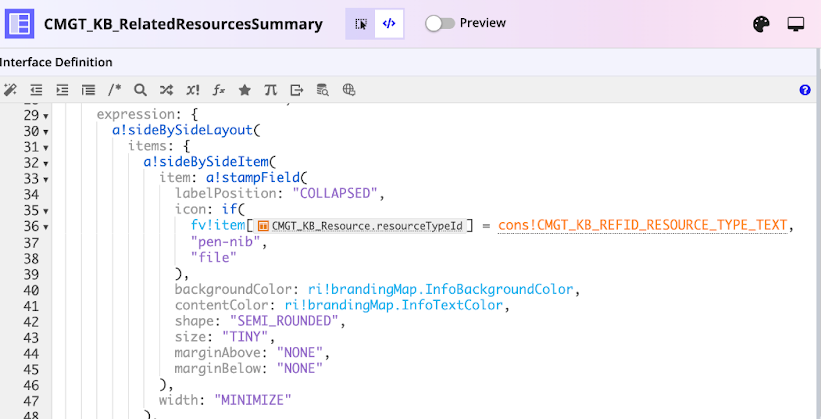This screenshot has height=419, width=821.
Task: Click the Interface Definition header
Action: (56, 62)
